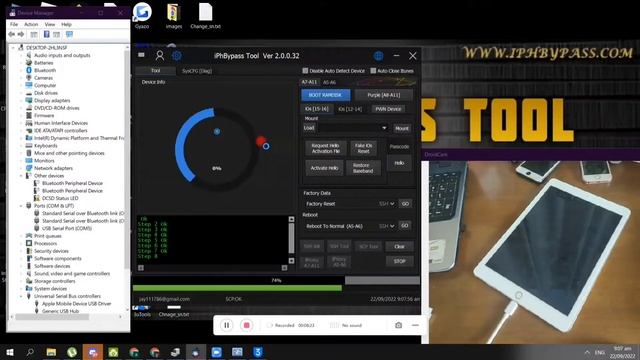
Task: Open the hamburger menu in iPhBypass Tool
Action: [x=141, y=55]
